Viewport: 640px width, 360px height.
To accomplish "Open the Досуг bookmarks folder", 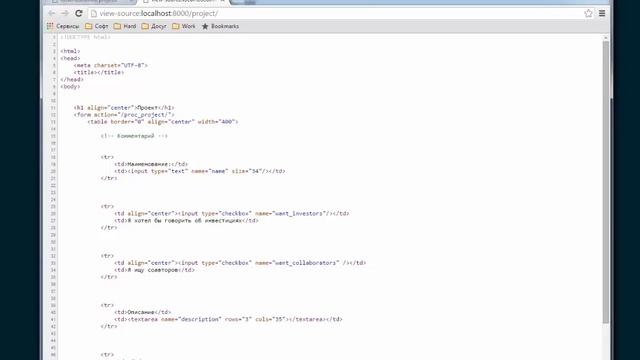I will click(x=154, y=26).
